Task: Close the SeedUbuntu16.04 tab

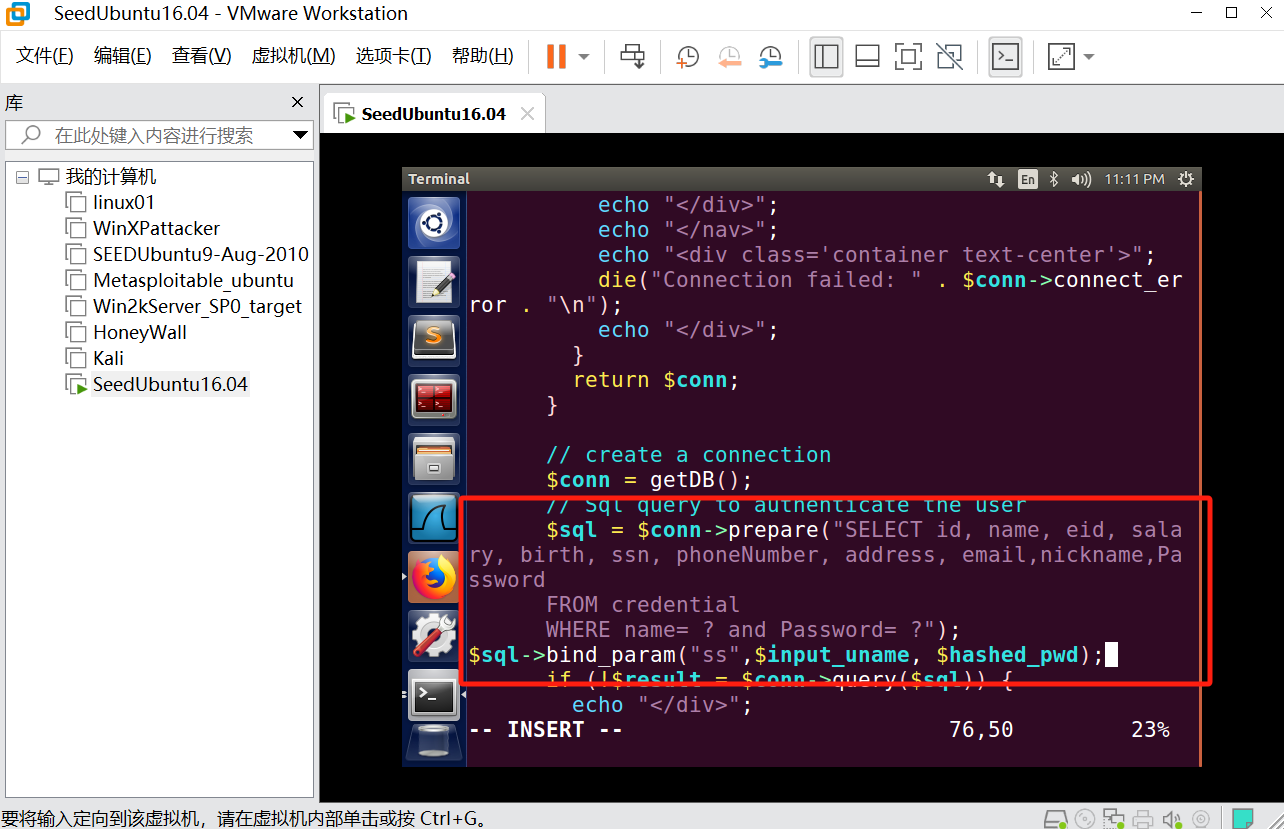Action: (x=527, y=114)
